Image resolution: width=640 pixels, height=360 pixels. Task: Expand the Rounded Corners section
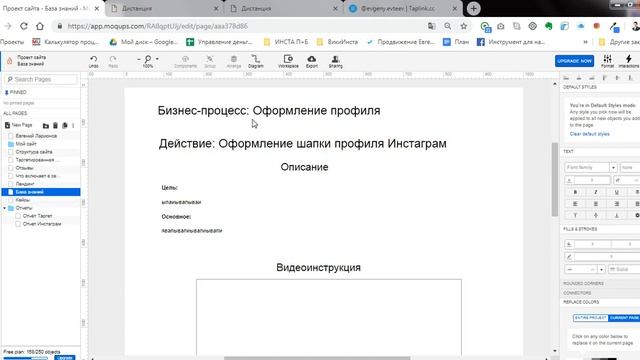click(x=584, y=283)
